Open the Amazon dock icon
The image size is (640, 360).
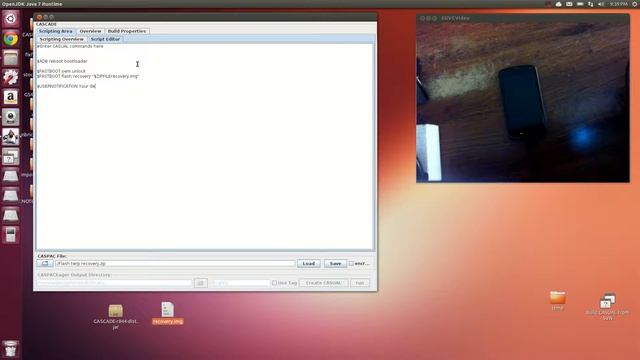11,97
